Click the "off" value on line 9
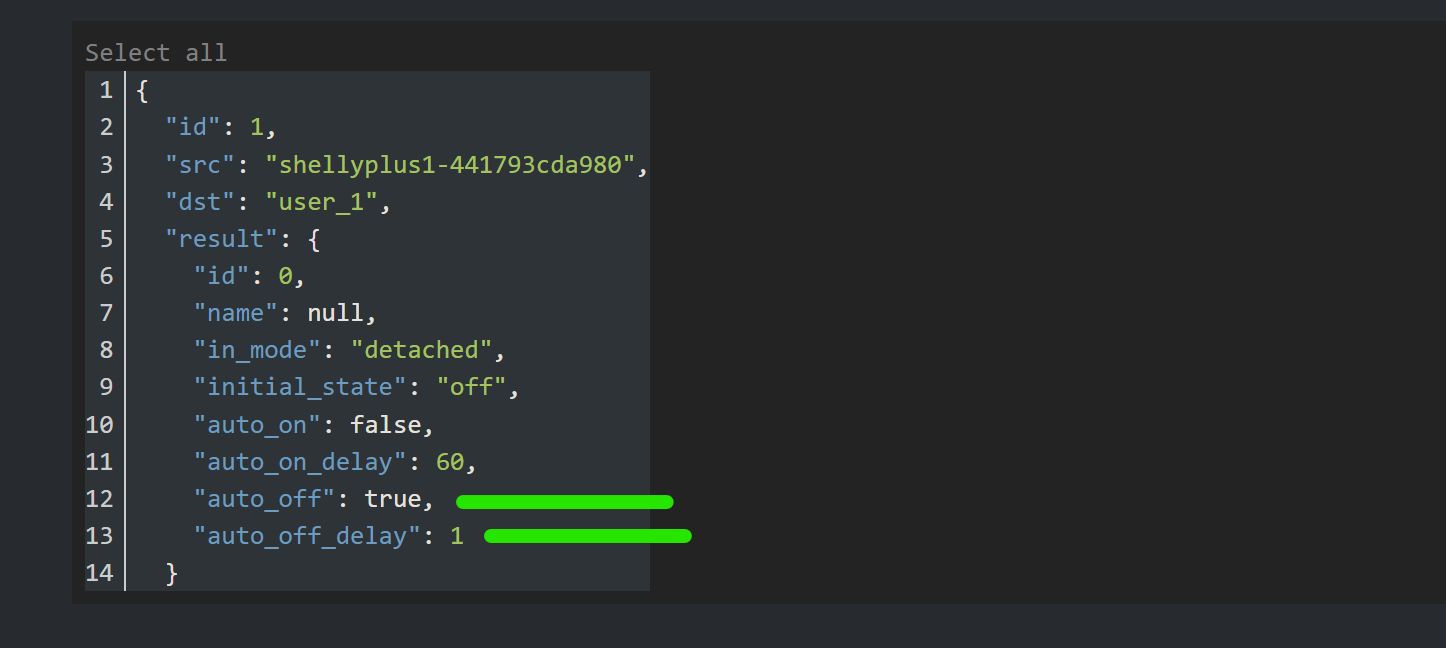 point(472,387)
